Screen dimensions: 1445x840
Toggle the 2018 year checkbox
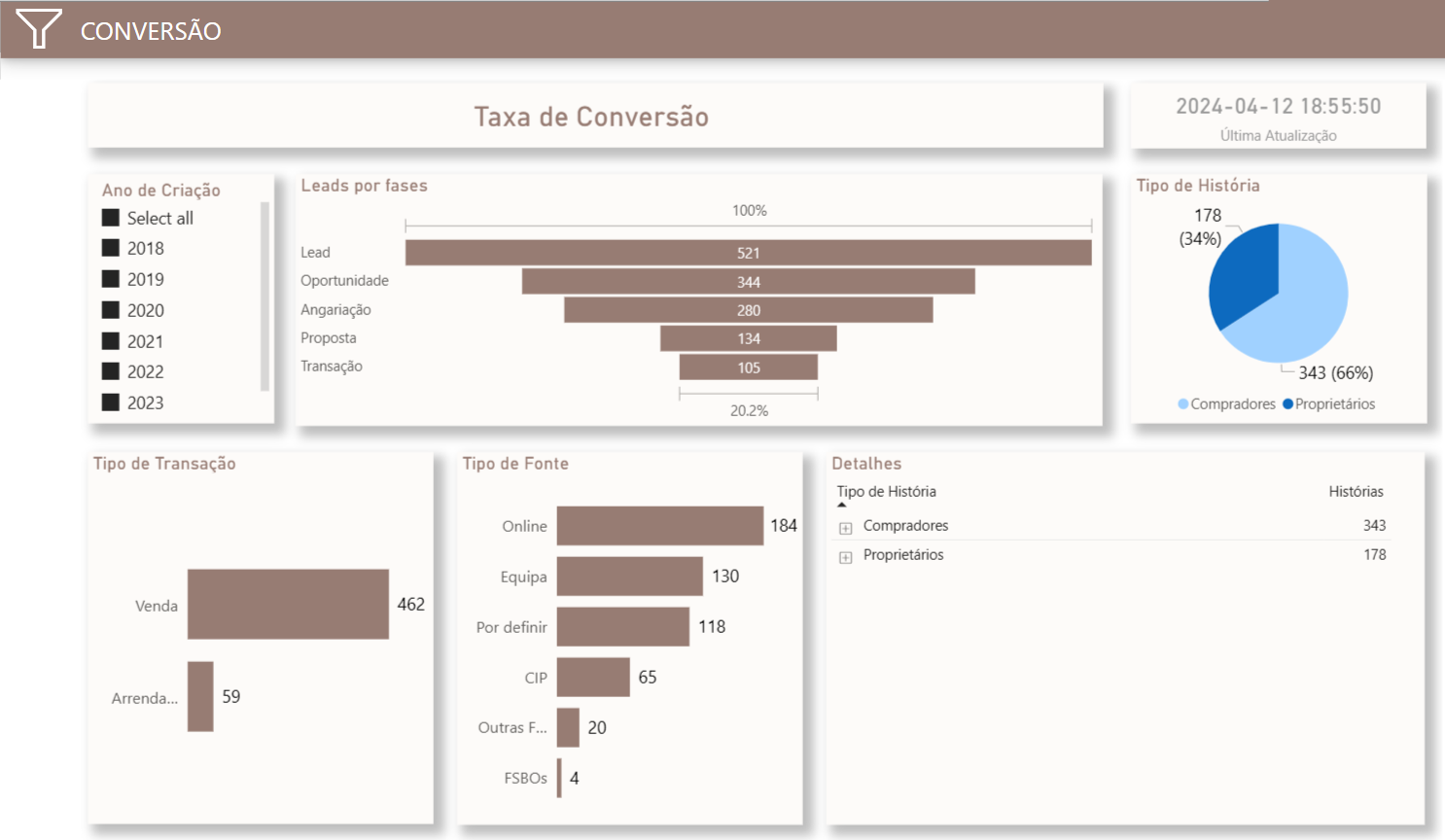[x=111, y=248]
